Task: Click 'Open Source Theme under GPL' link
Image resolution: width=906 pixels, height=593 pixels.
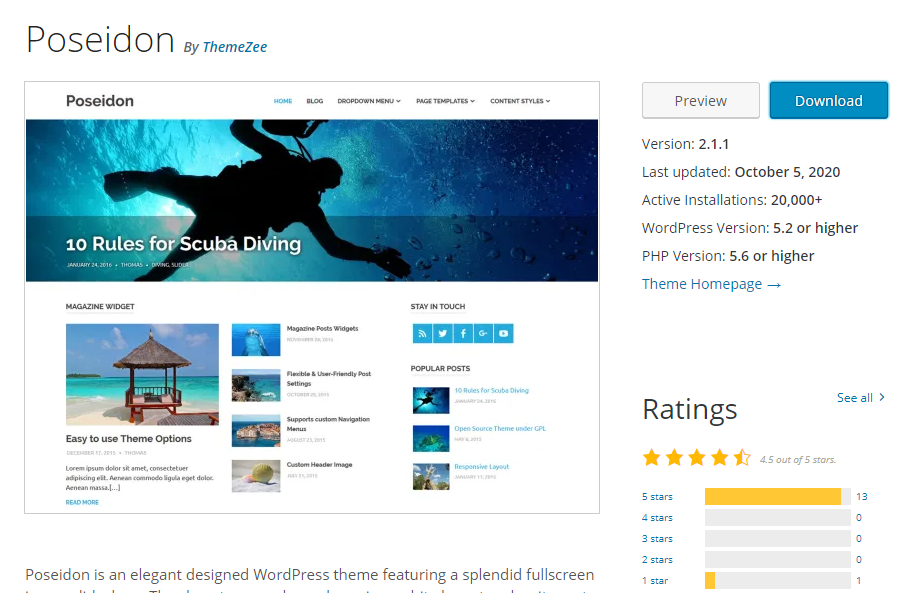Action: (500, 429)
